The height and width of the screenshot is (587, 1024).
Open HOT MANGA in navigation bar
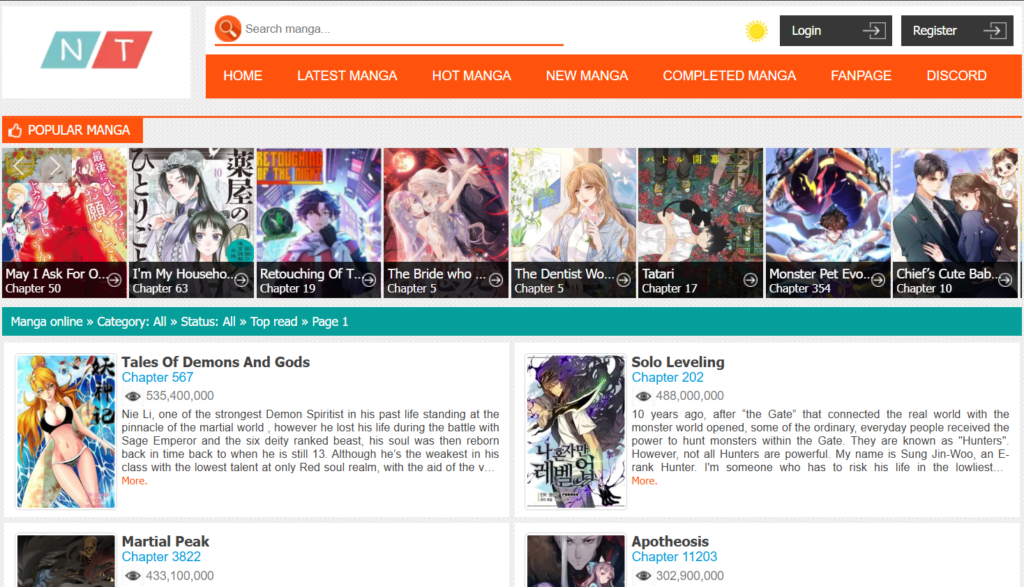(x=472, y=76)
